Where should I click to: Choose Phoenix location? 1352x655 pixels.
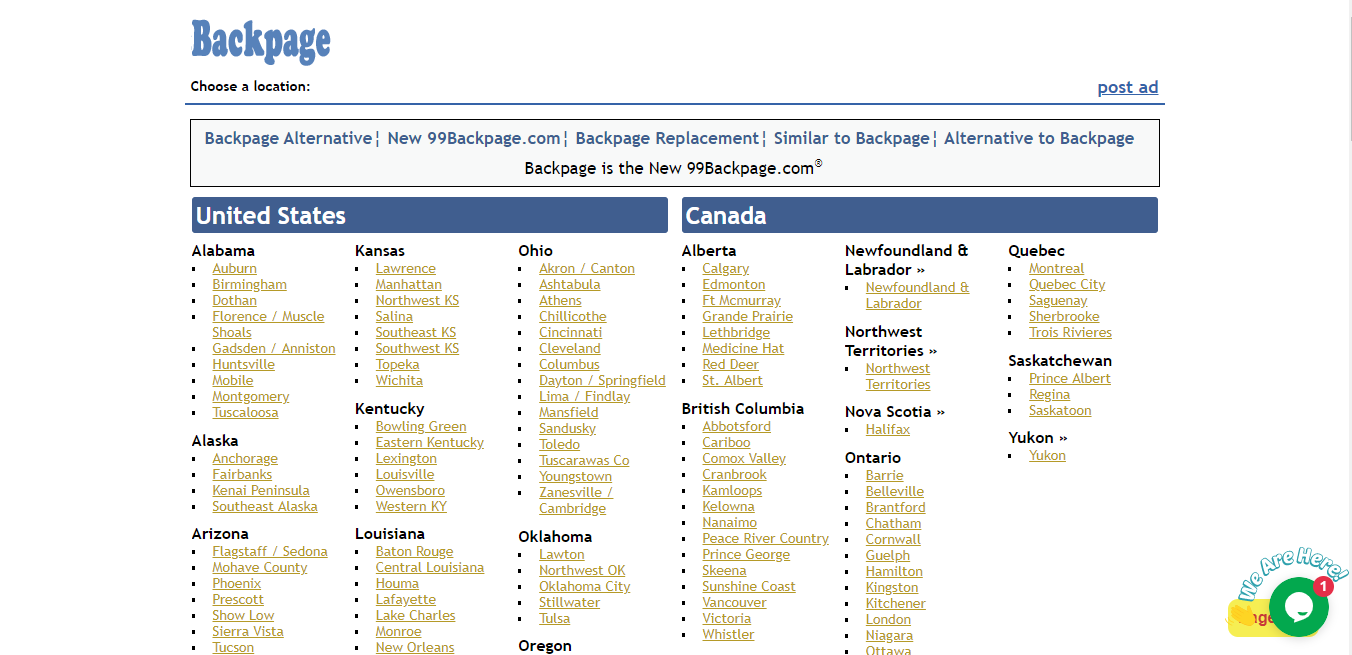point(237,584)
